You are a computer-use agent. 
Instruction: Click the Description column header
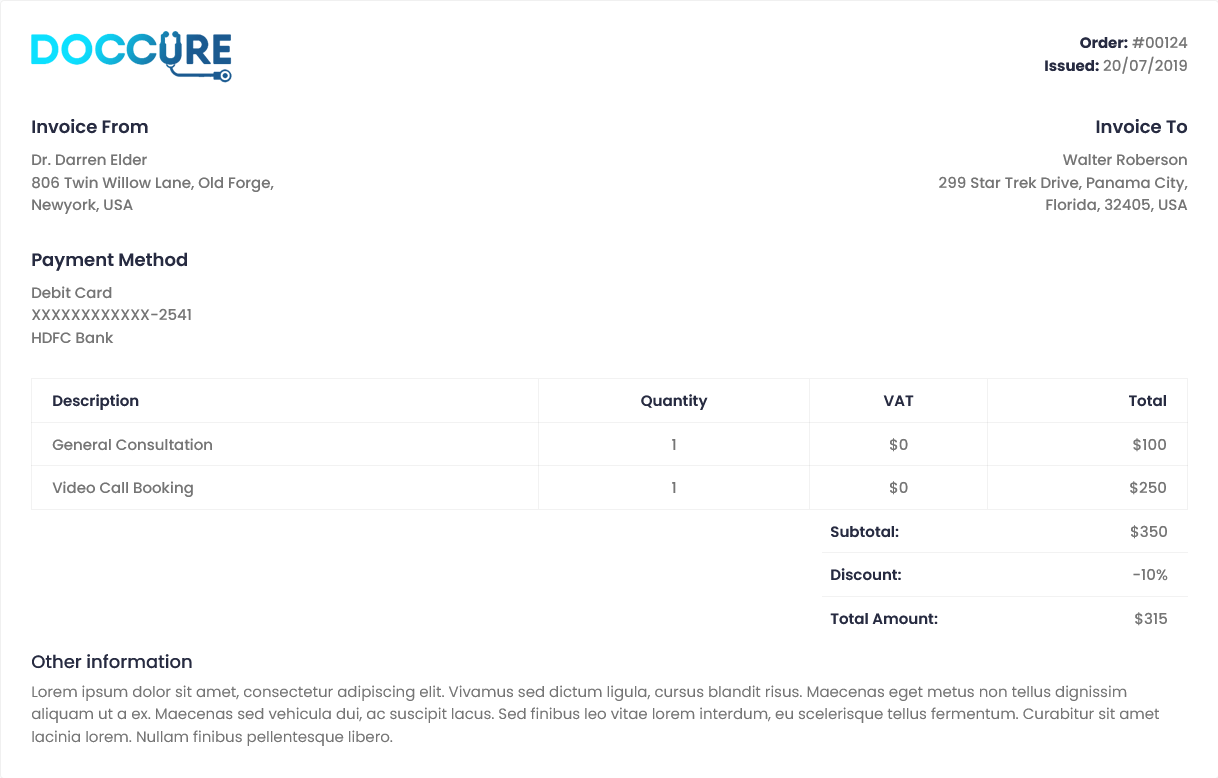coord(95,401)
